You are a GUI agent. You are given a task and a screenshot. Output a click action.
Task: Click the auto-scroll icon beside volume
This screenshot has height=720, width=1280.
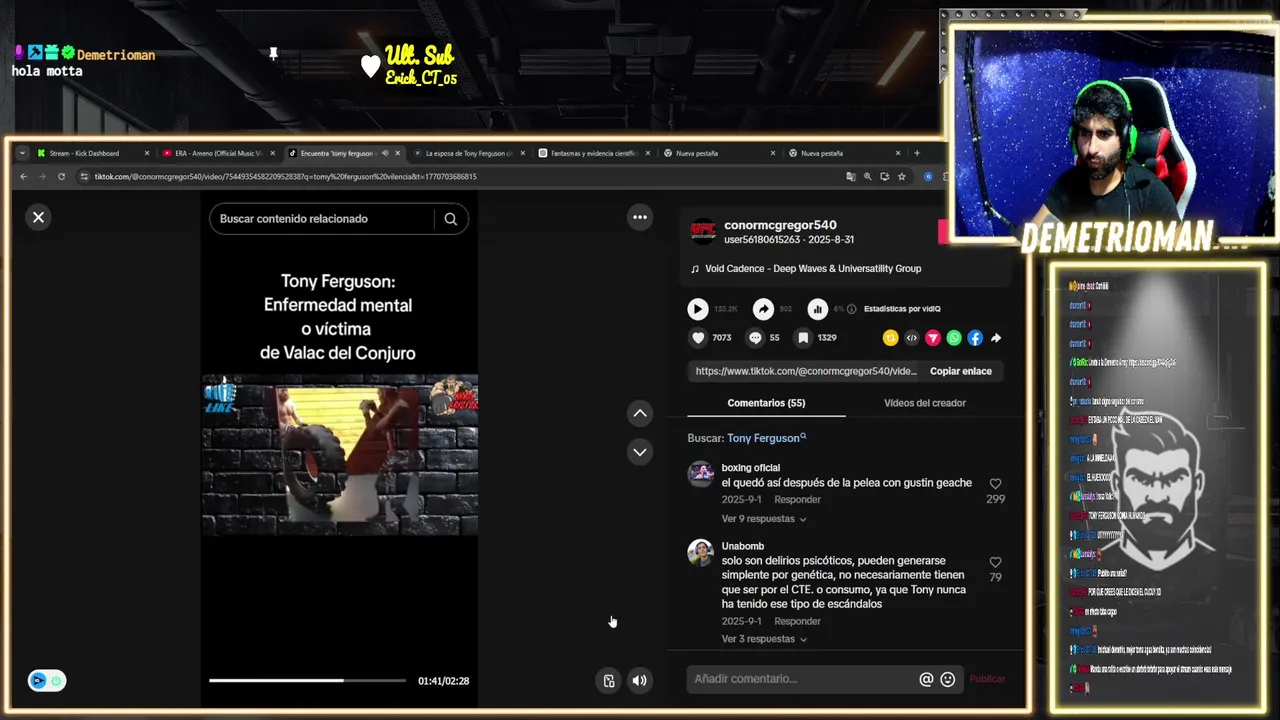(x=608, y=681)
